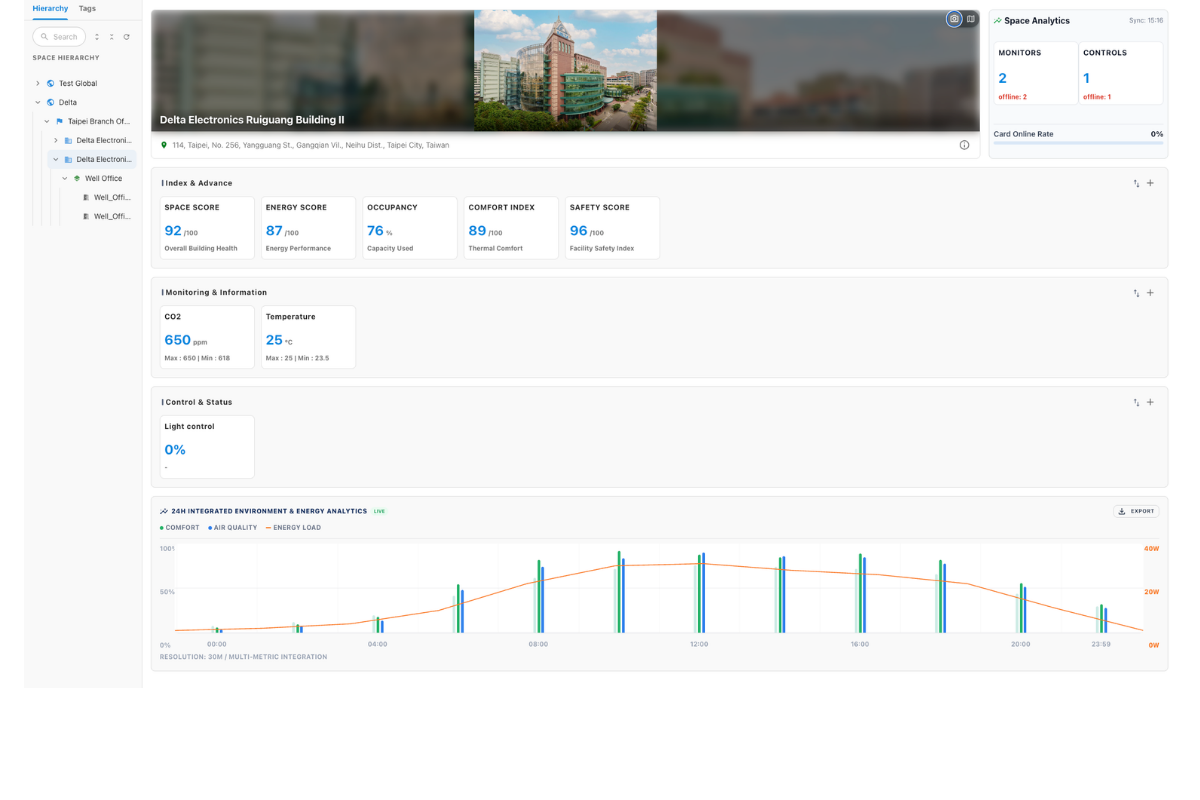Select the Well Office tree label
Screen dimensions: 1200x800
104,178
